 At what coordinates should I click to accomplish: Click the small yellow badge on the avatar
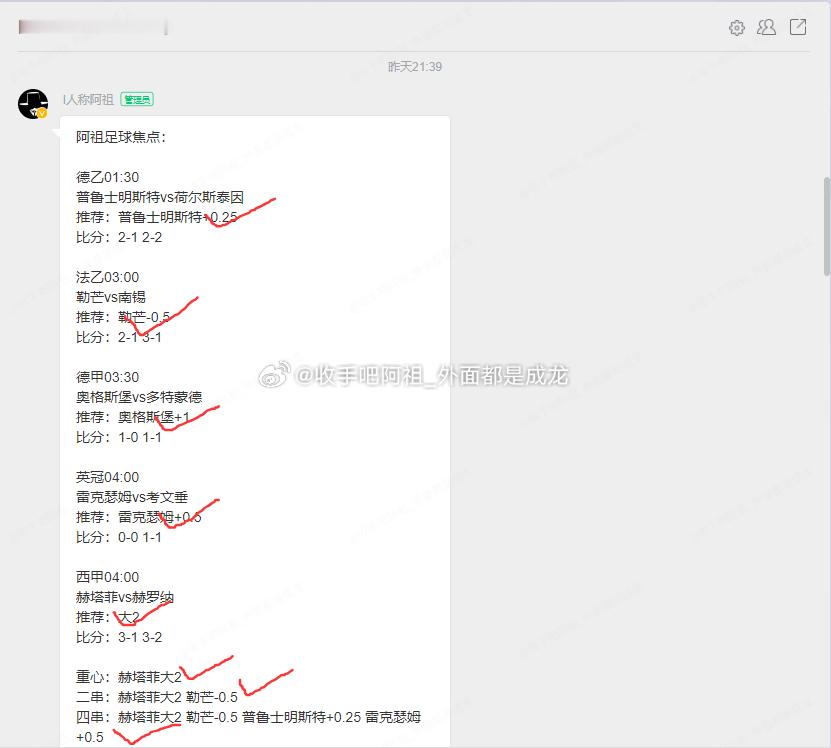41,114
